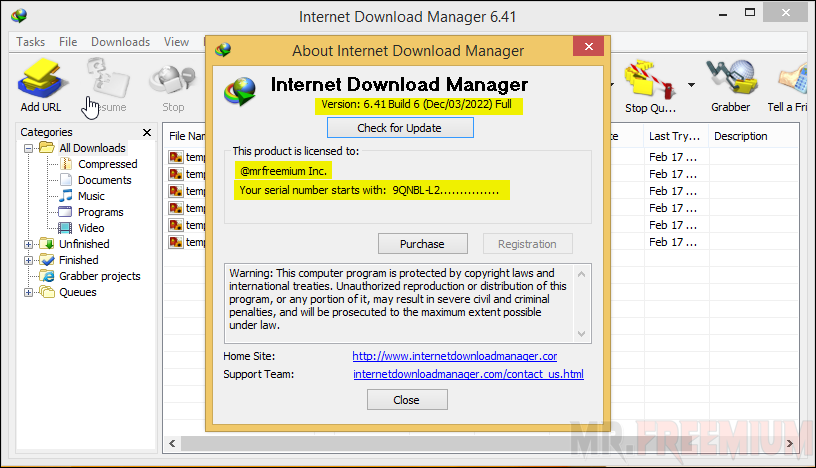Screen dimensions: 816x468
Task: Click first file icon in download list
Action: point(176,157)
